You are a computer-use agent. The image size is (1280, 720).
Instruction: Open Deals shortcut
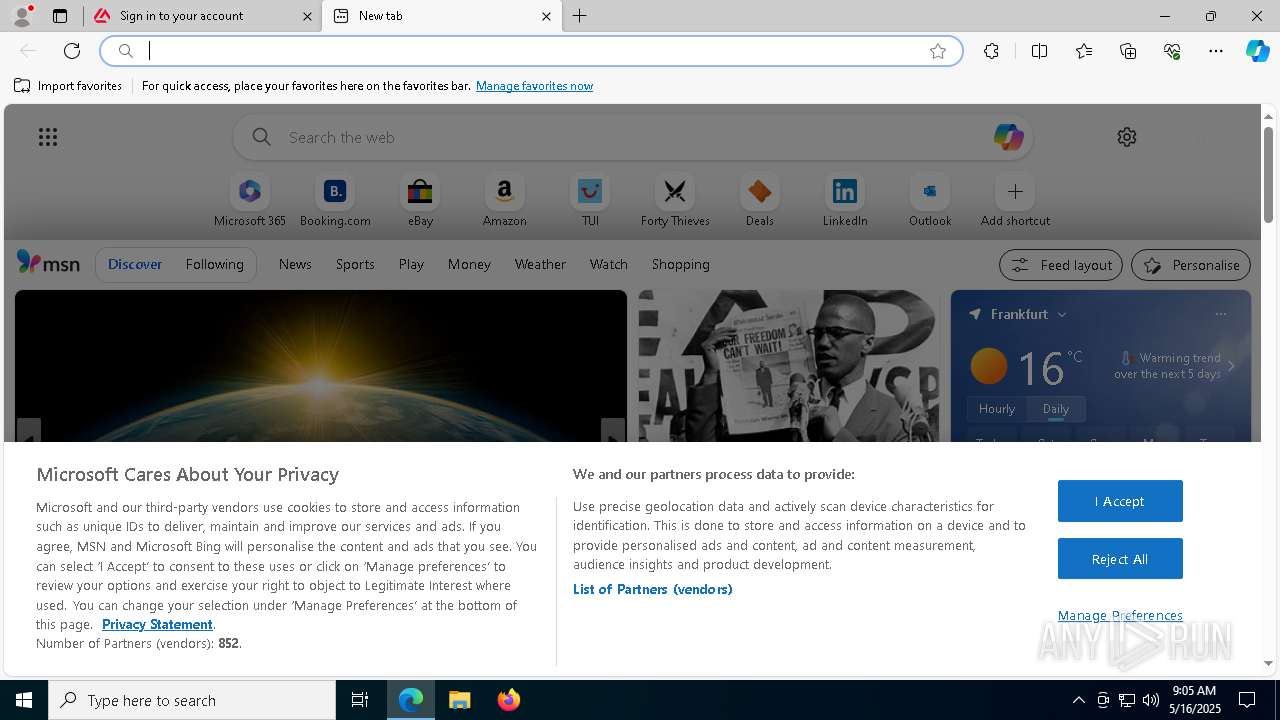(x=760, y=201)
